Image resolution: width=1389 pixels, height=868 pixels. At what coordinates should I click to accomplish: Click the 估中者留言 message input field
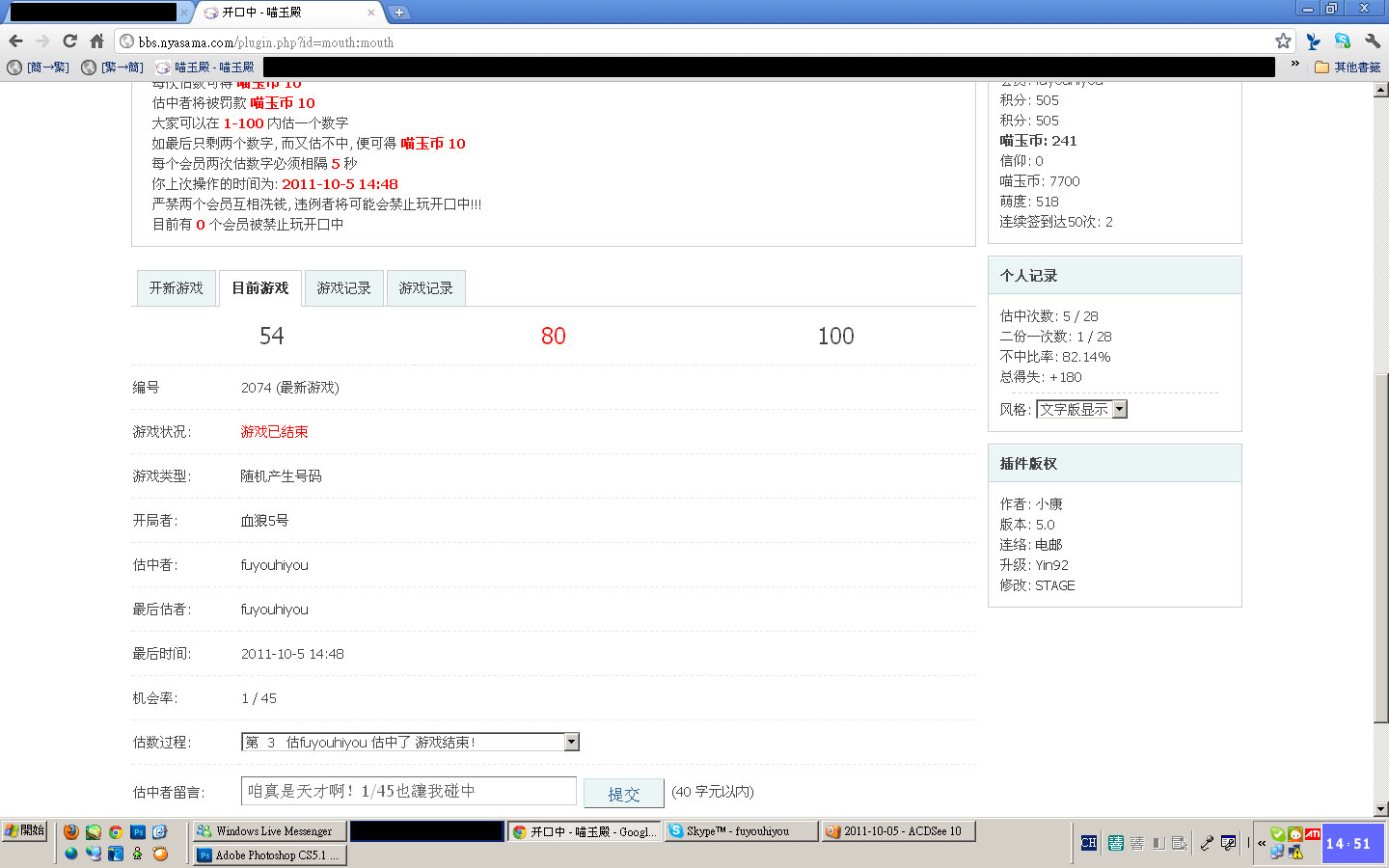coord(408,791)
